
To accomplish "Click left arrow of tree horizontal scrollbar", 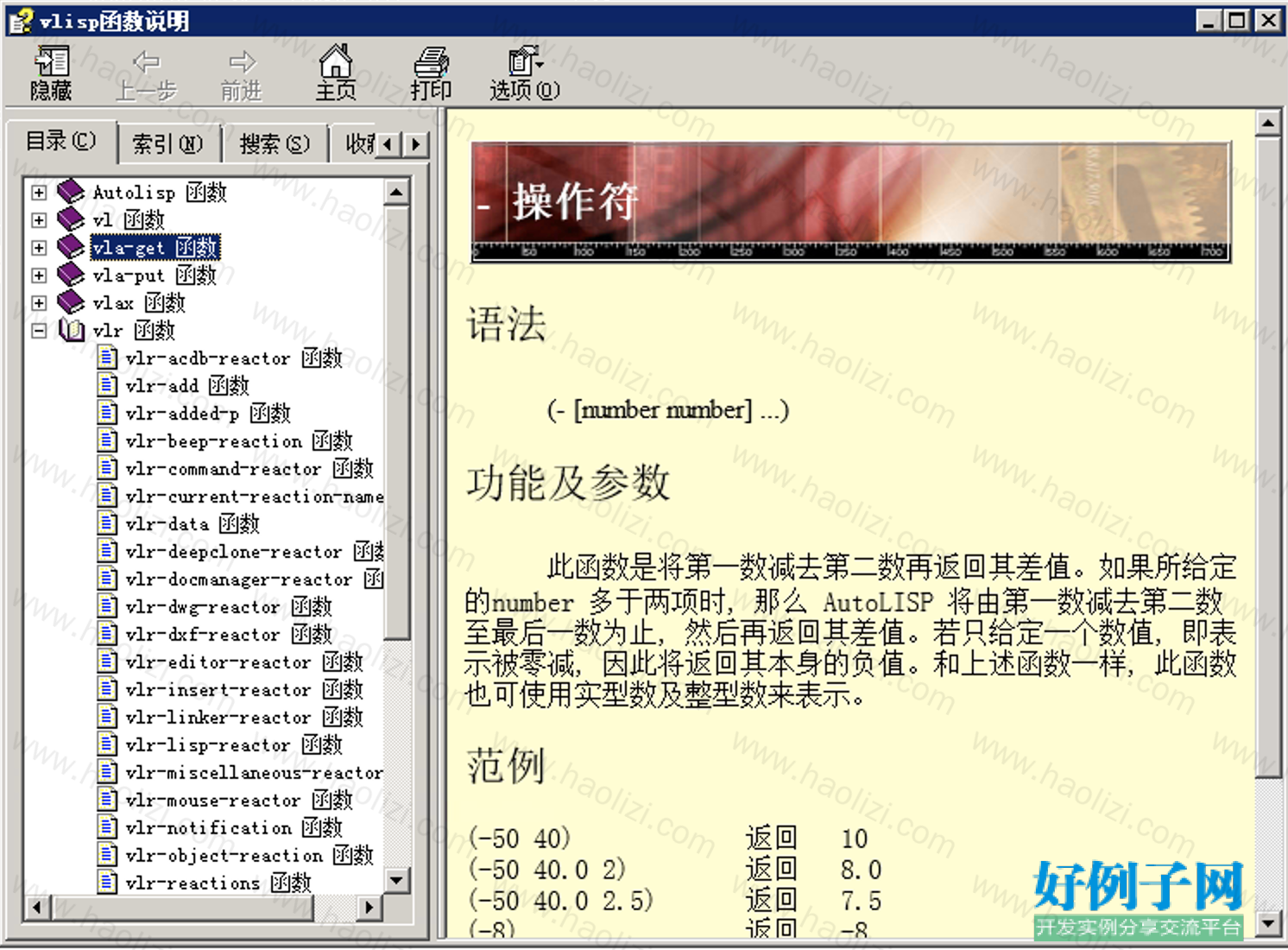I will pos(36,907).
